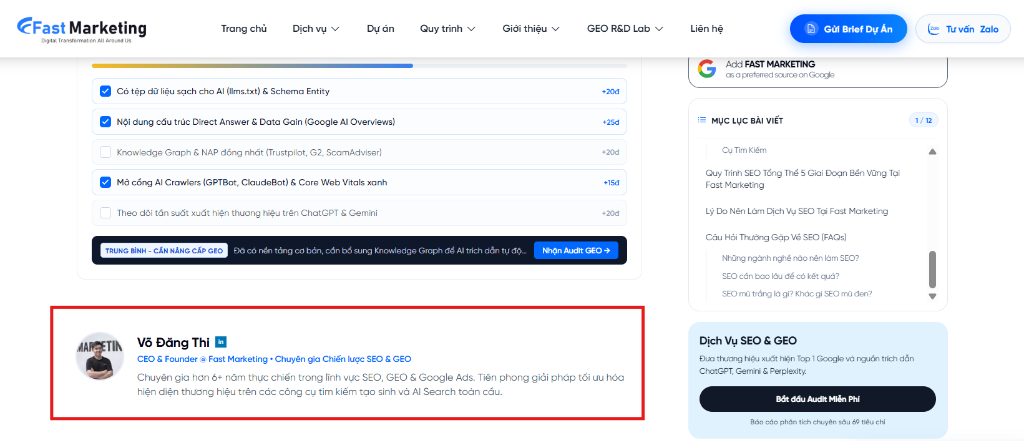Viewport: 1024px width, 441px height.
Task: Click the table of contents scrollbar thumb
Action: [x=933, y=269]
